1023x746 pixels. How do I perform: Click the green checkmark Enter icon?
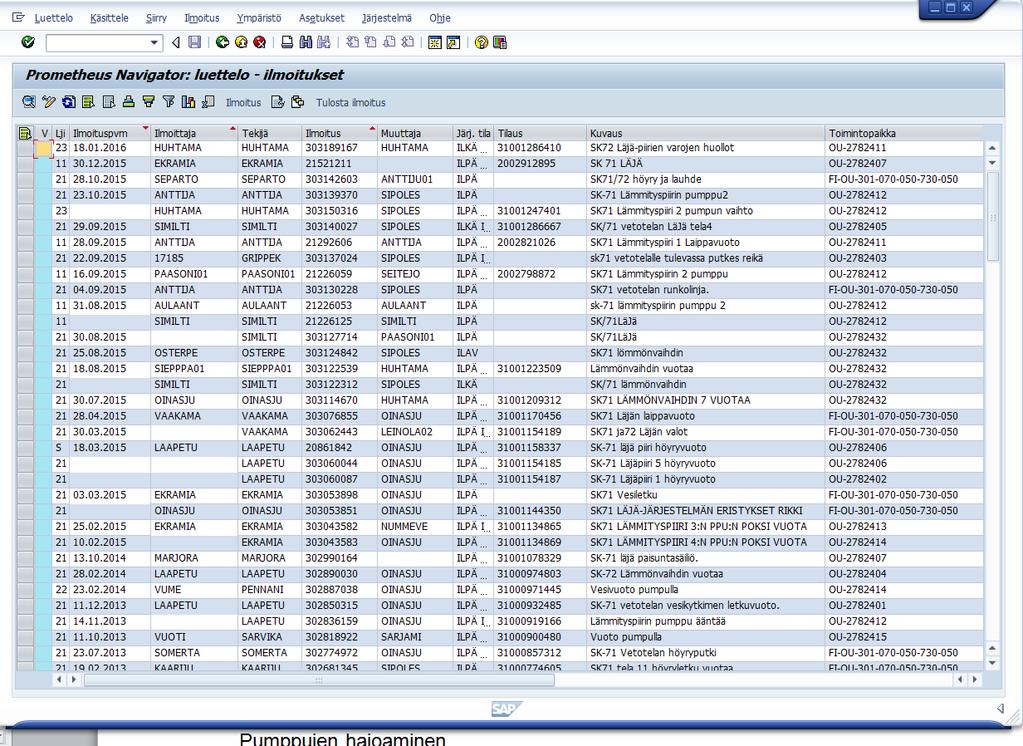coord(28,42)
